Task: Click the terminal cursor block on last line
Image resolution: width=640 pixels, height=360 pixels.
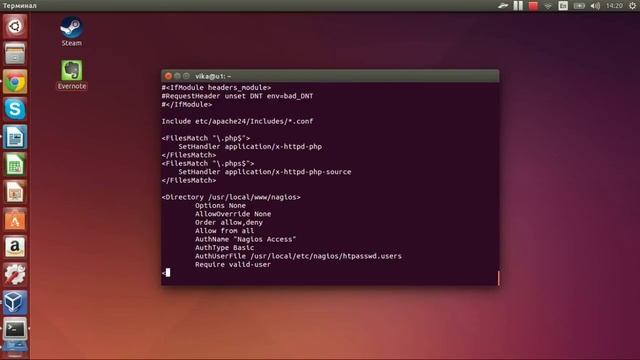Action: coord(168,273)
